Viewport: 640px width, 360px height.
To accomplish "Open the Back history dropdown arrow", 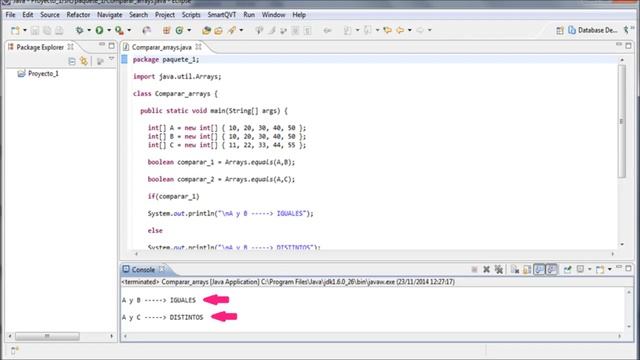I will click(410, 30).
